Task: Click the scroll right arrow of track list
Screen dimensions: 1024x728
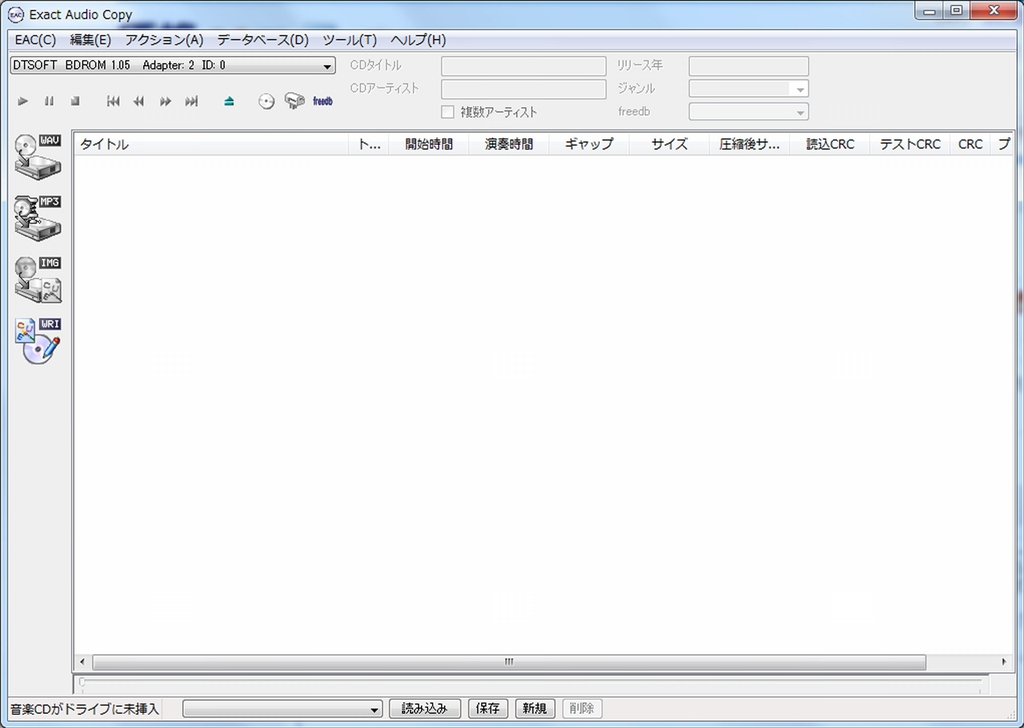Action: pyautogui.click(x=1004, y=662)
